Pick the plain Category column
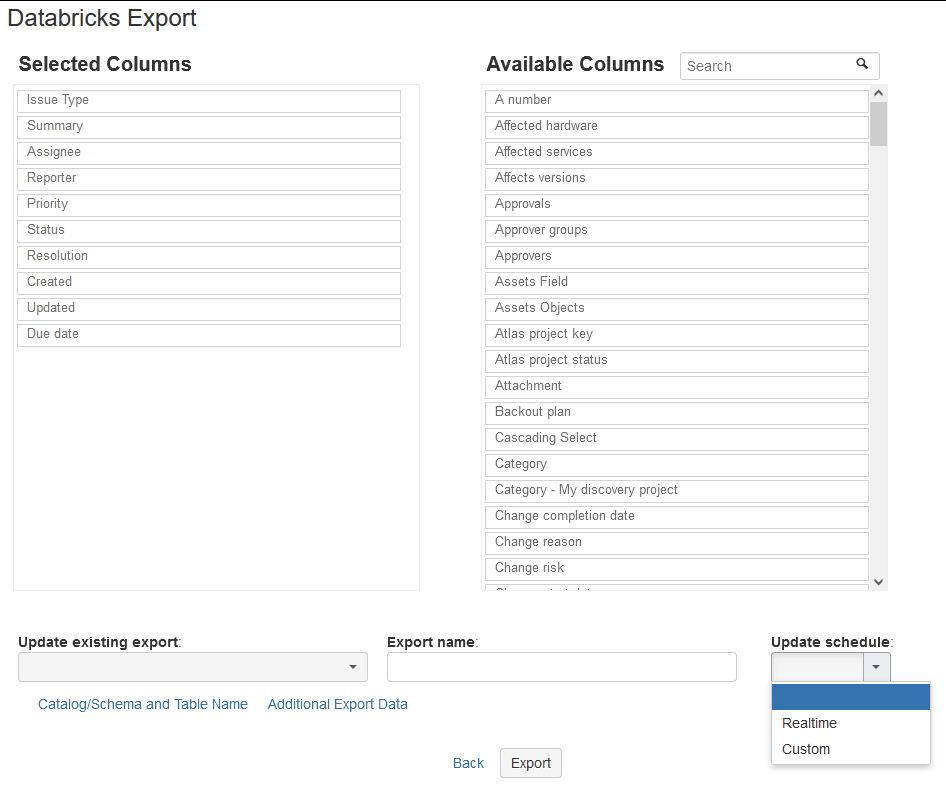Image resolution: width=946 pixels, height=795 pixels. coord(677,465)
